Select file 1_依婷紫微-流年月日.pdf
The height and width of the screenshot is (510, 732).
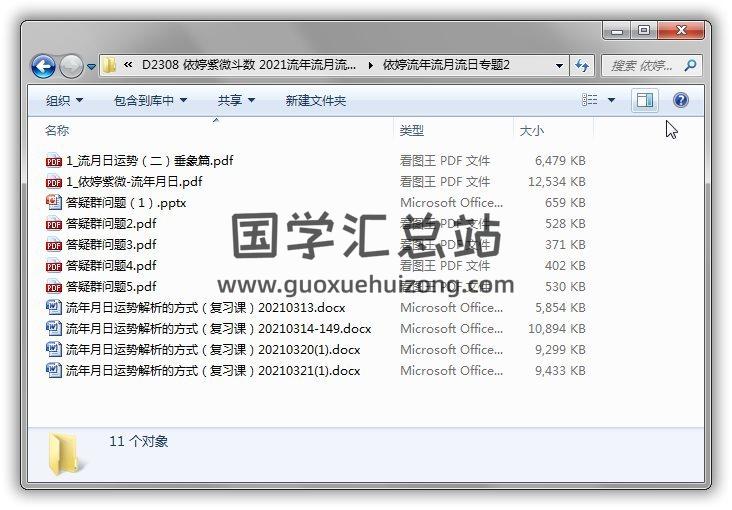(134, 182)
